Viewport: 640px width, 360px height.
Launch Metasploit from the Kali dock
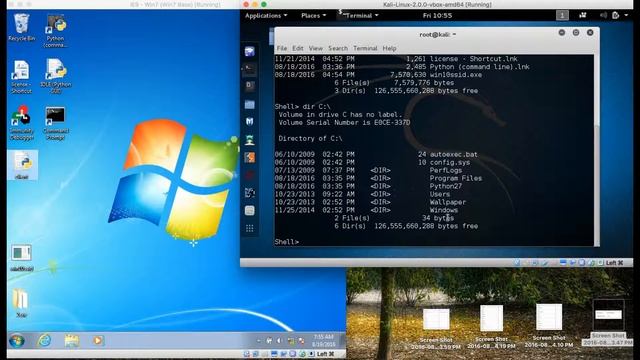click(250, 122)
